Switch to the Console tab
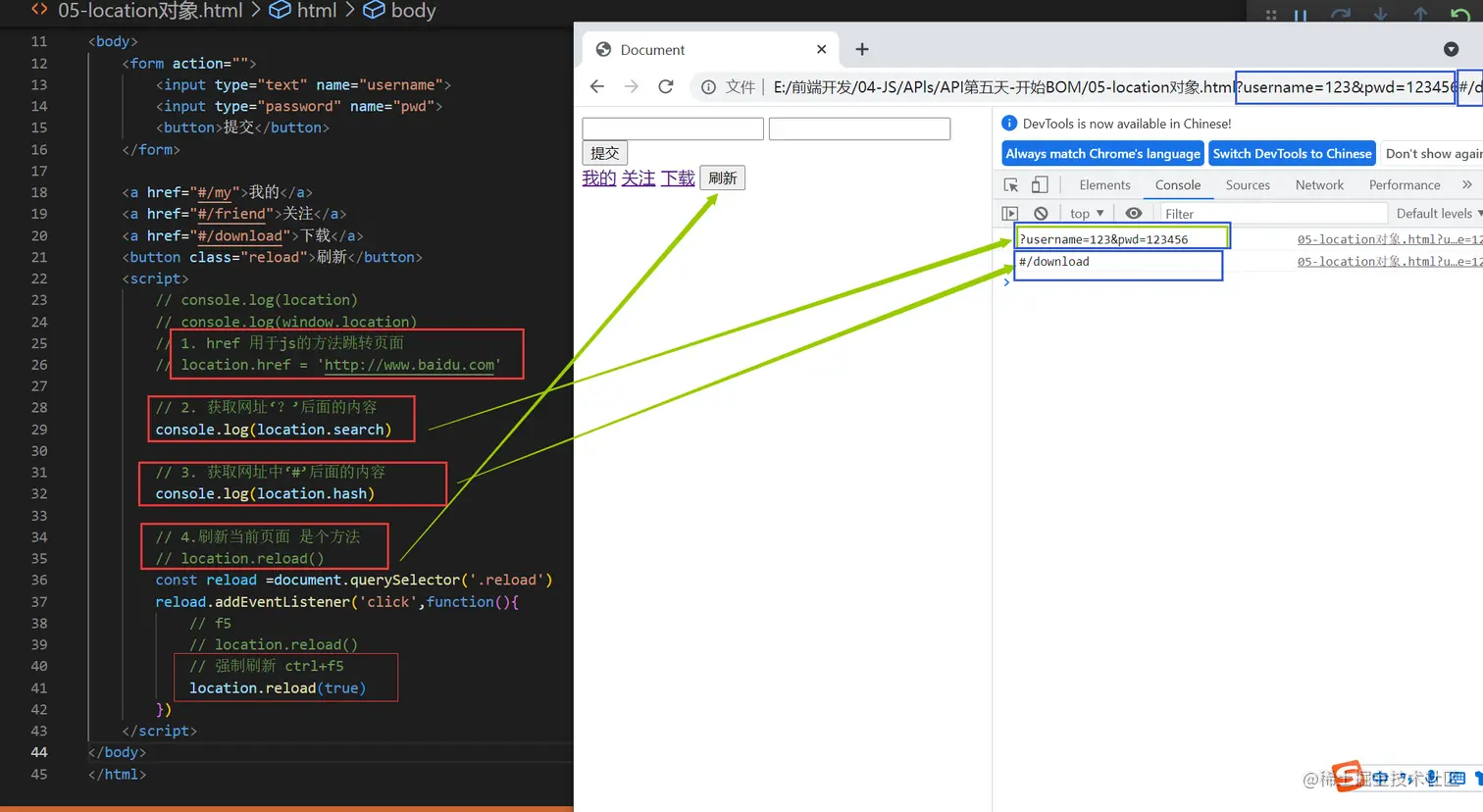 [1178, 184]
